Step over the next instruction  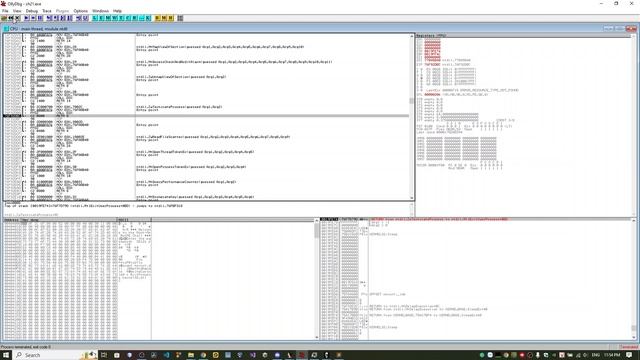56,18
